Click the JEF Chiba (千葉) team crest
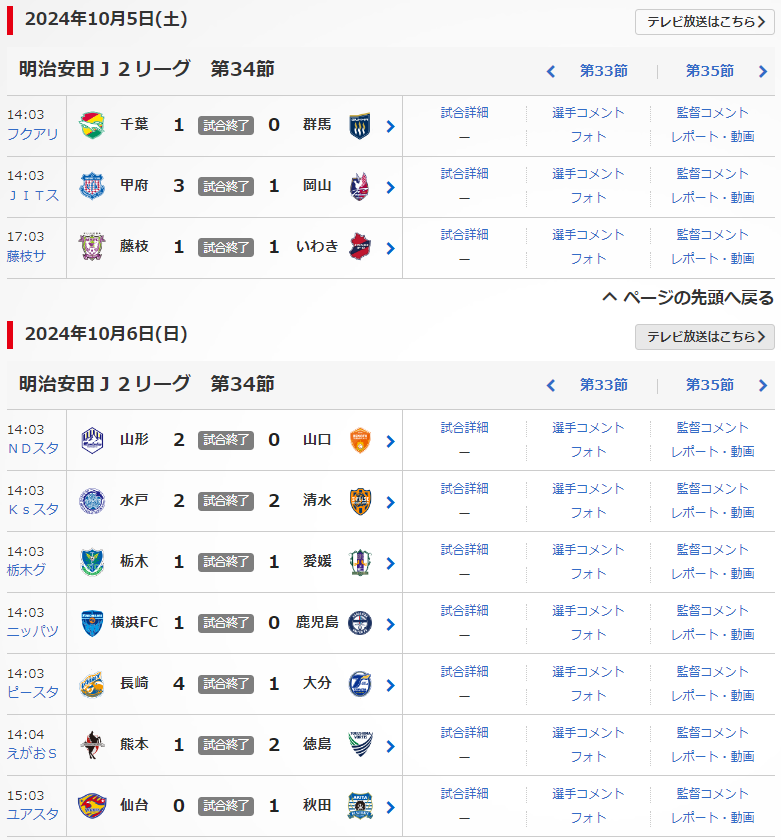This screenshot has height=840, width=781. pyautogui.click(x=92, y=126)
